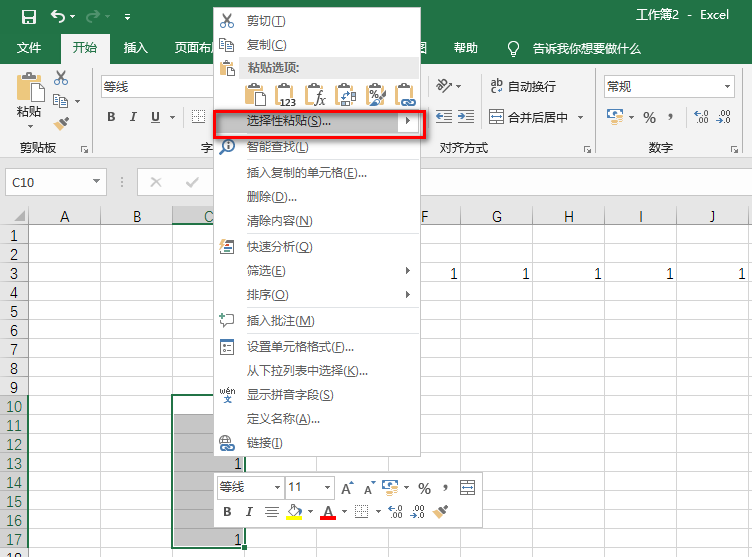Click the ribbon cut scissors icon
Screen dimensions: 752x557
coord(61,78)
